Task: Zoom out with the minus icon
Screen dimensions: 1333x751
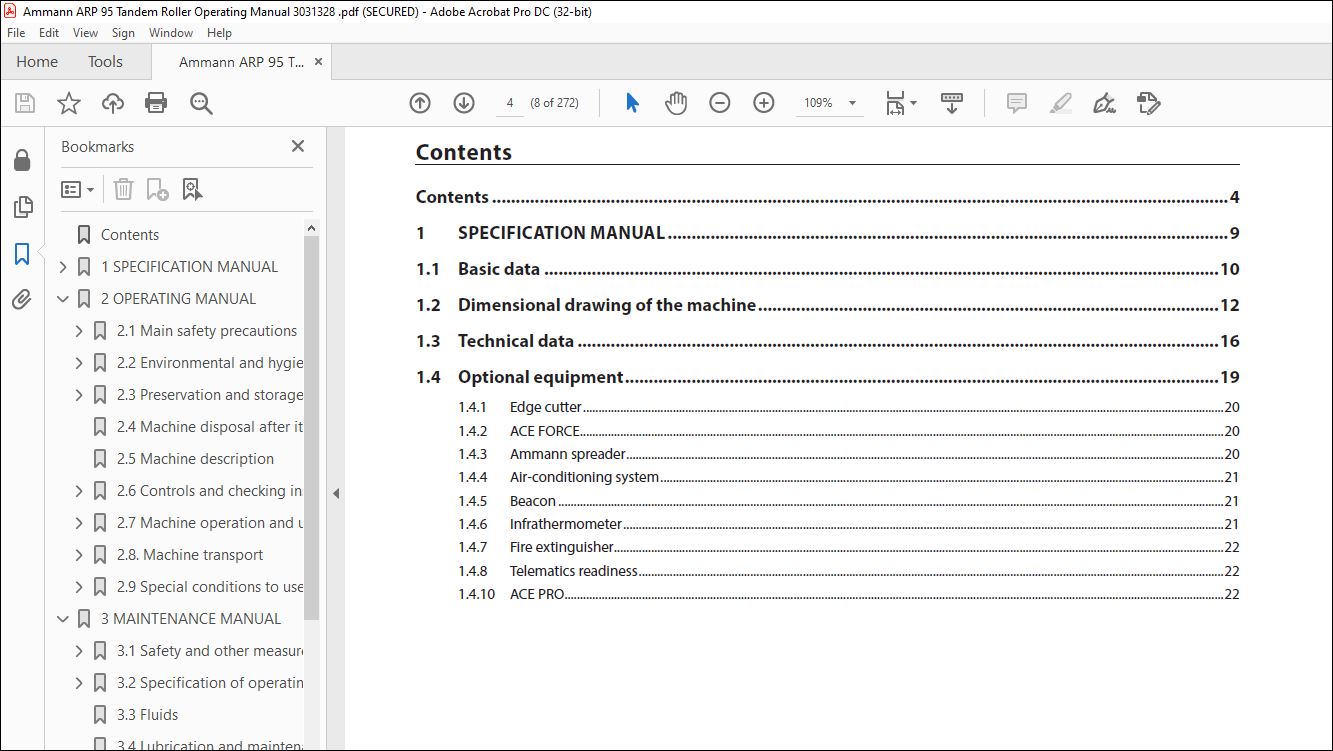Action: (720, 103)
